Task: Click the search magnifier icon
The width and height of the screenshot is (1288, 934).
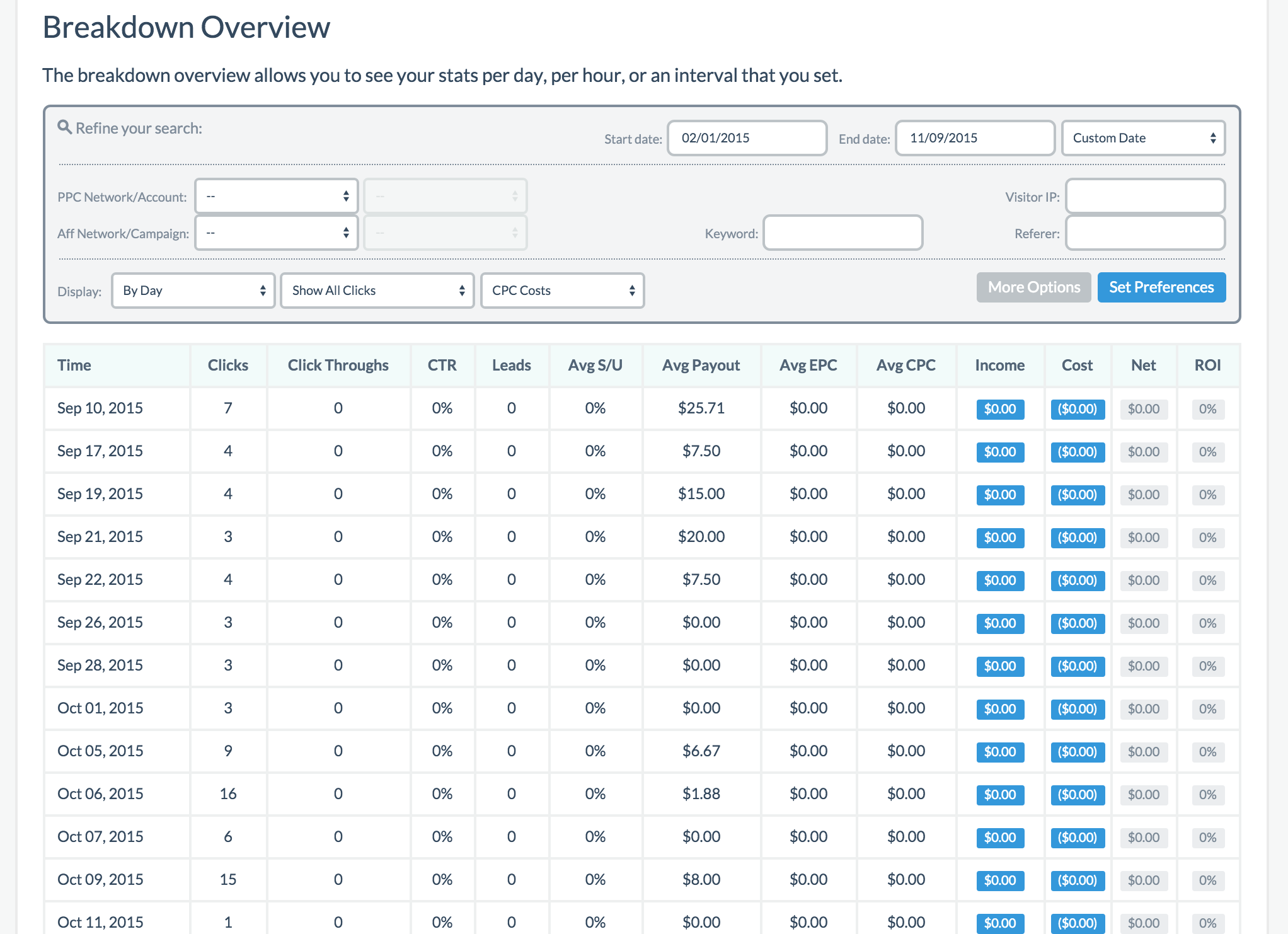Action: [64, 127]
